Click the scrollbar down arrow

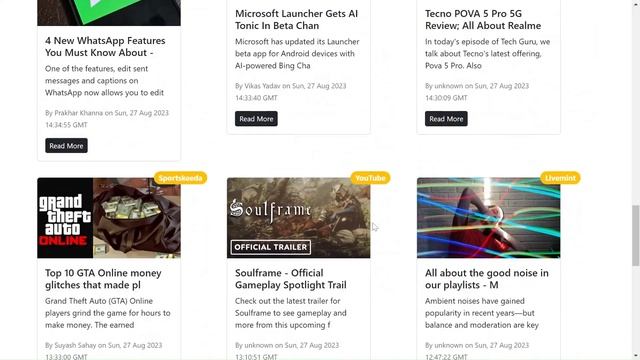coord(636,356)
